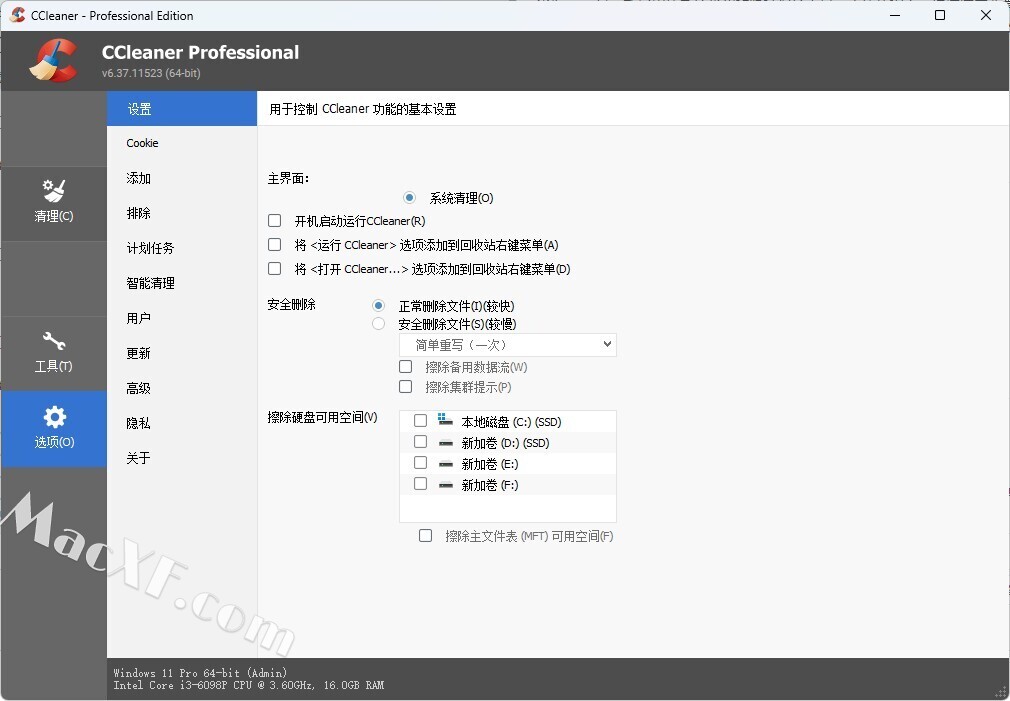This screenshot has height=701, width=1010.
Task: Enable 擦除主文件表 (MFT) 可用空间(F) checkbox
Action: (x=425, y=535)
